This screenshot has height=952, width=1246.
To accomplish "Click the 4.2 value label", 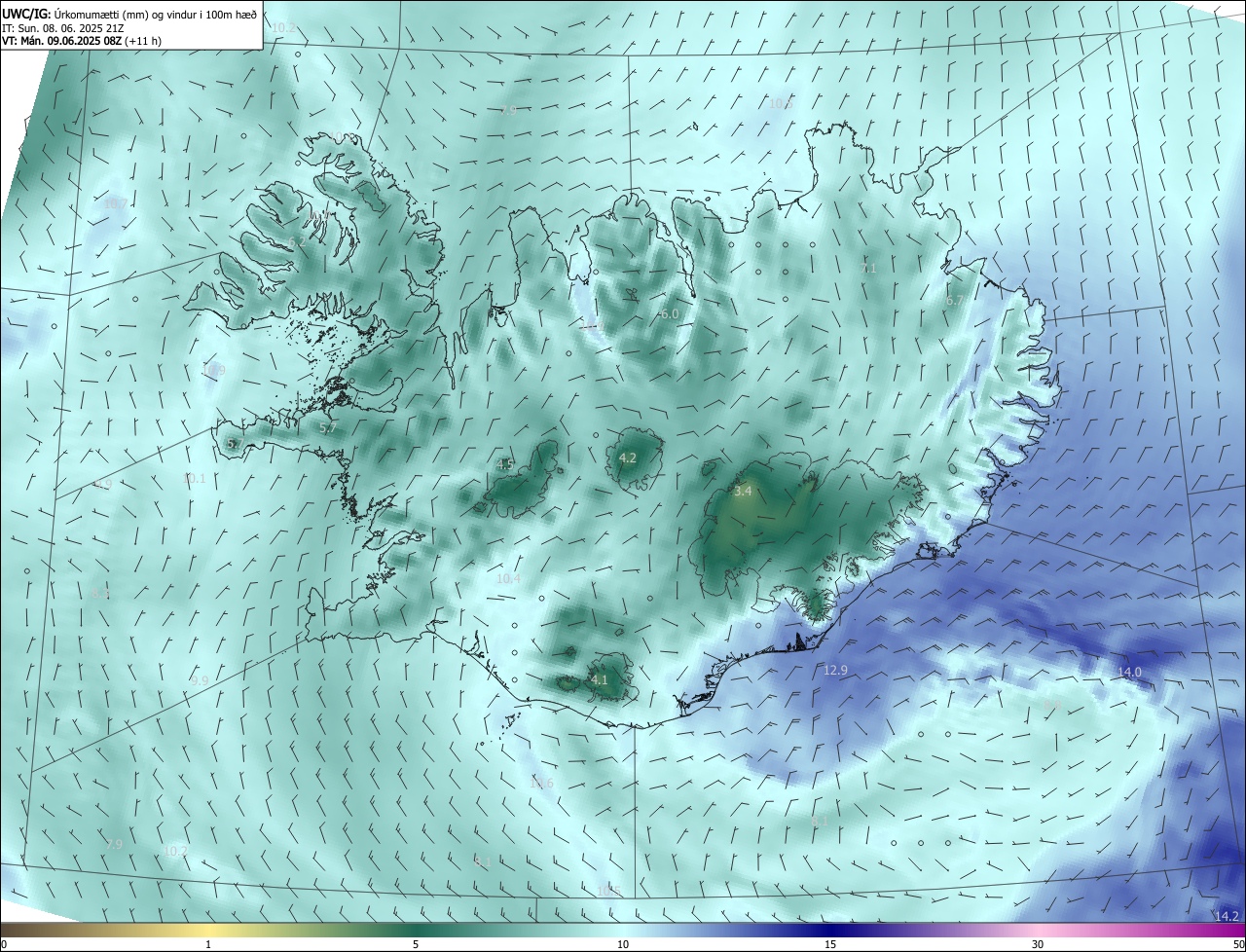I will 627,458.
